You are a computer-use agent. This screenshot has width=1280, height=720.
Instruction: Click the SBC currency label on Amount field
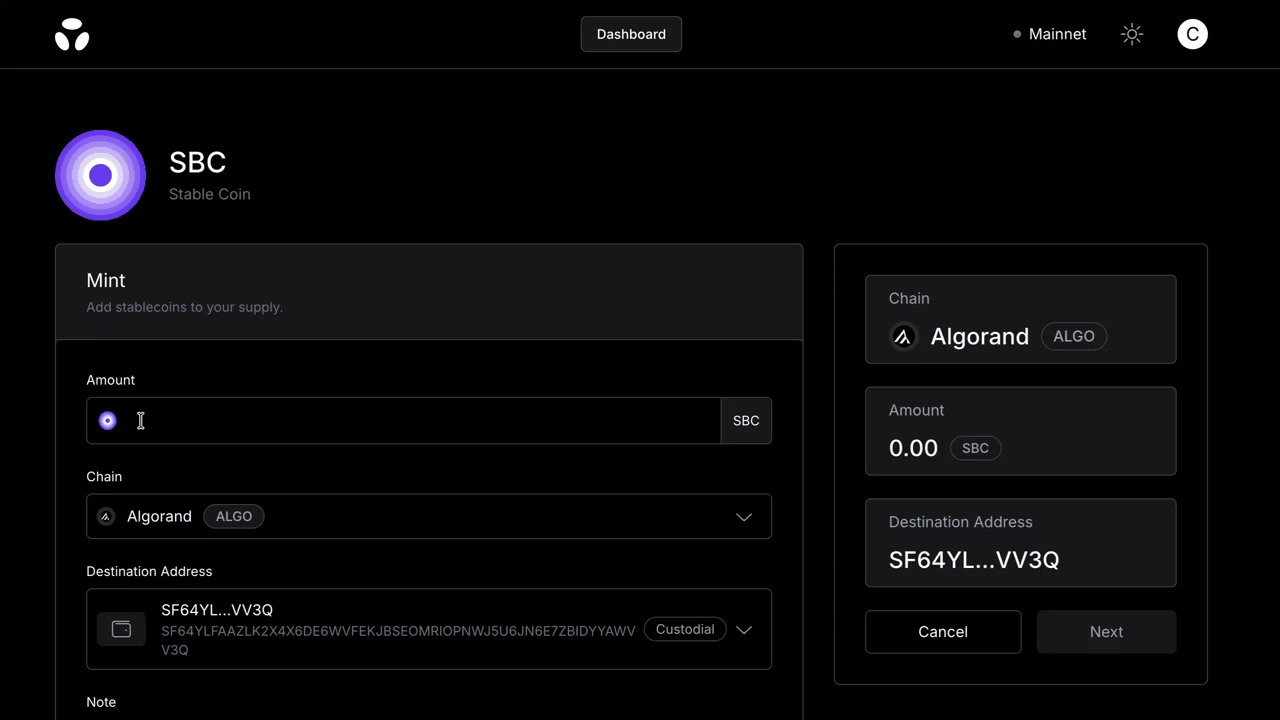click(x=746, y=420)
